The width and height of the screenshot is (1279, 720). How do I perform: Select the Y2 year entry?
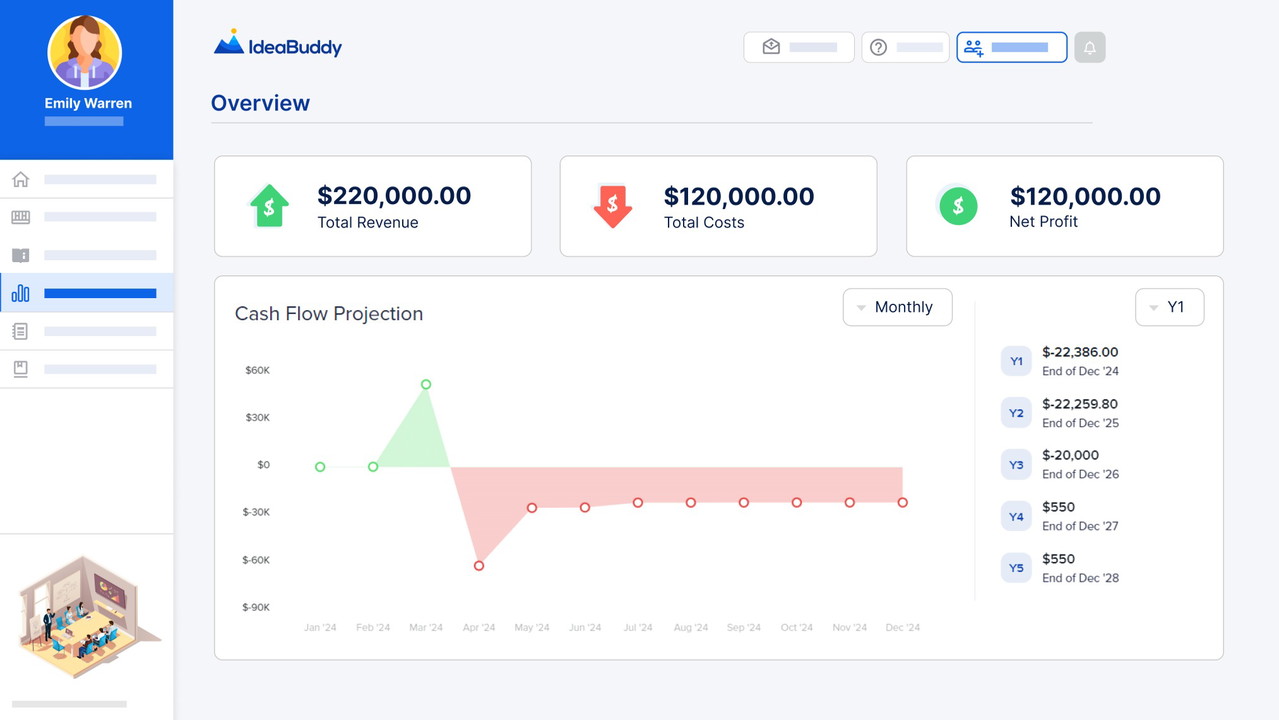tap(1016, 413)
